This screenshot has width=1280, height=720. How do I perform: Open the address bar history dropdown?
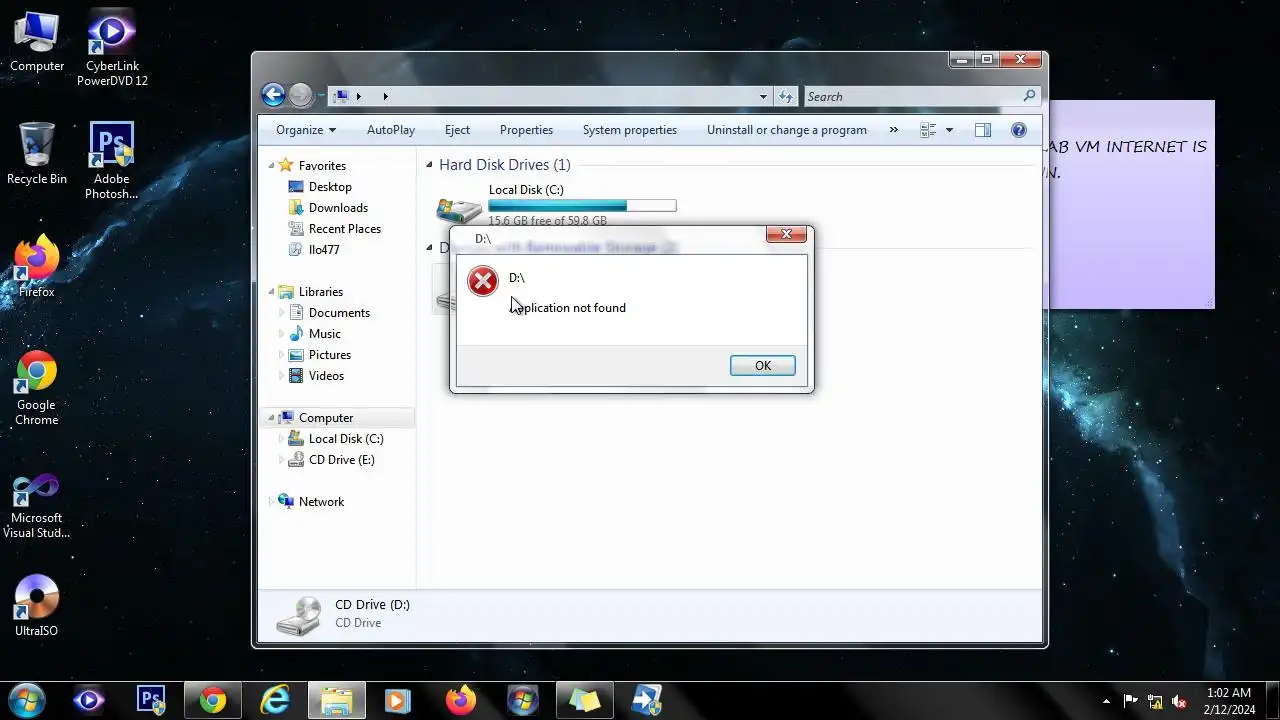pyautogui.click(x=763, y=97)
